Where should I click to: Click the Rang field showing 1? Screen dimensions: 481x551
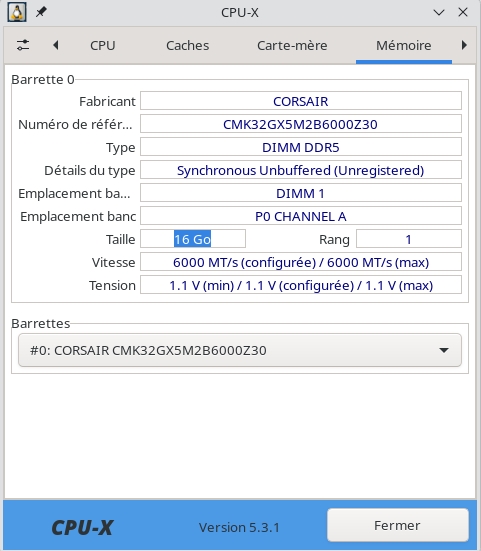(x=409, y=239)
